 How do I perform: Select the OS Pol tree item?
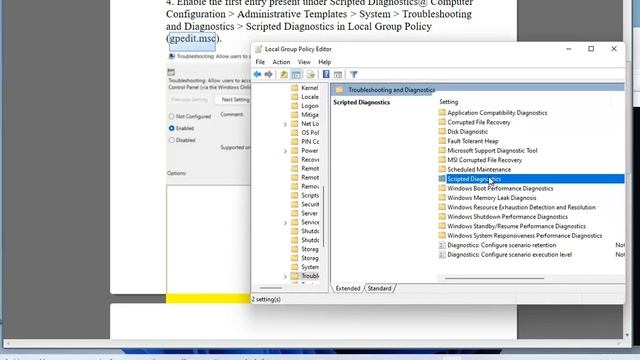[310, 133]
